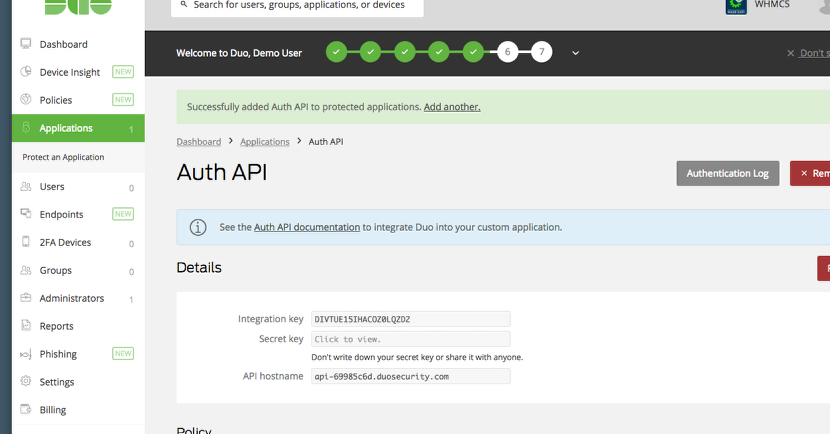Click the Applications breadcrumb link
This screenshot has width=830, height=434.
tap(265, 142)
